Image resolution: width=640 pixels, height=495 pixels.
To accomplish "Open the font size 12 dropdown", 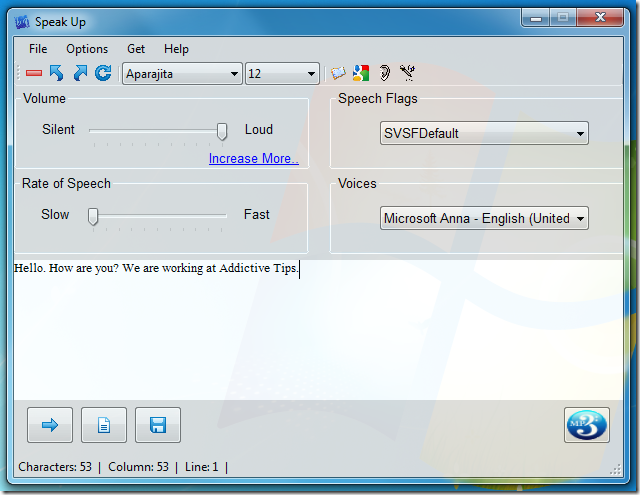I will [x=282, y=74].
